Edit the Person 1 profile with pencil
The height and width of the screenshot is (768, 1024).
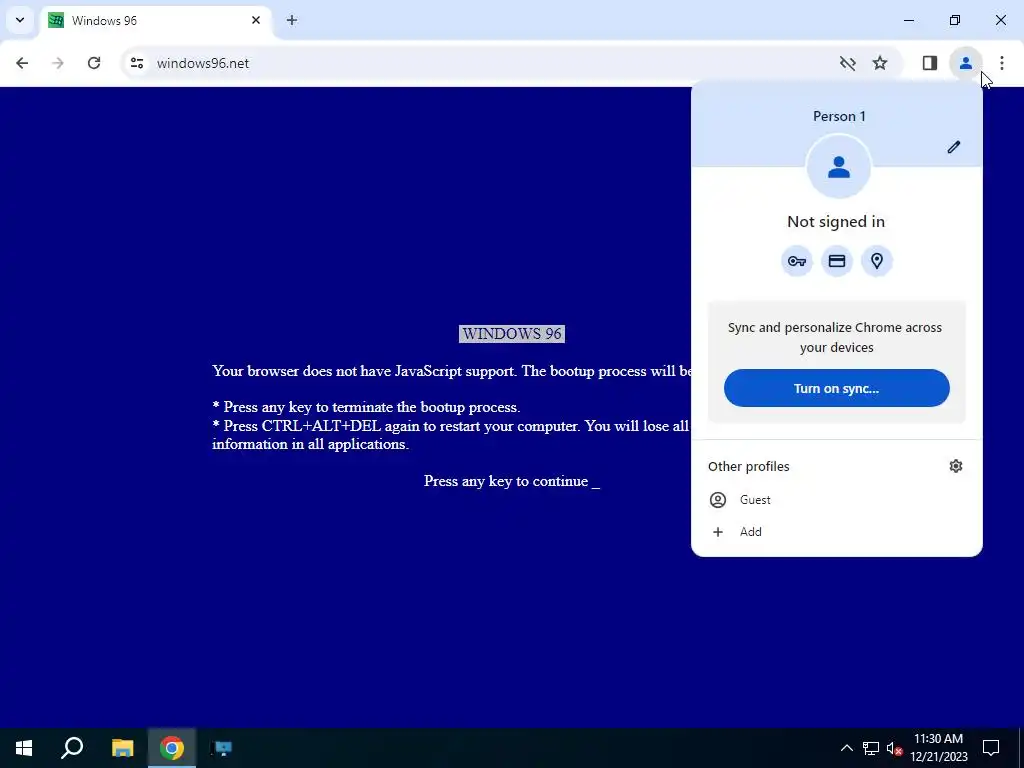(x=954, y=147)
